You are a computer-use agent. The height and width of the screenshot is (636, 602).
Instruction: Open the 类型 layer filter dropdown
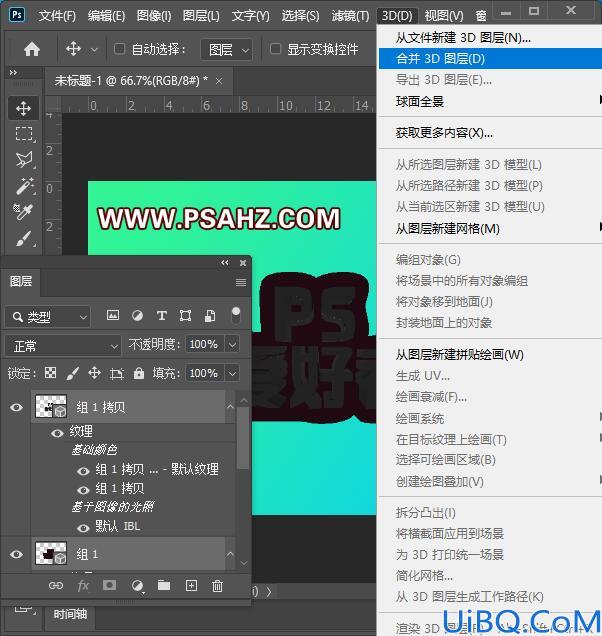47,317
